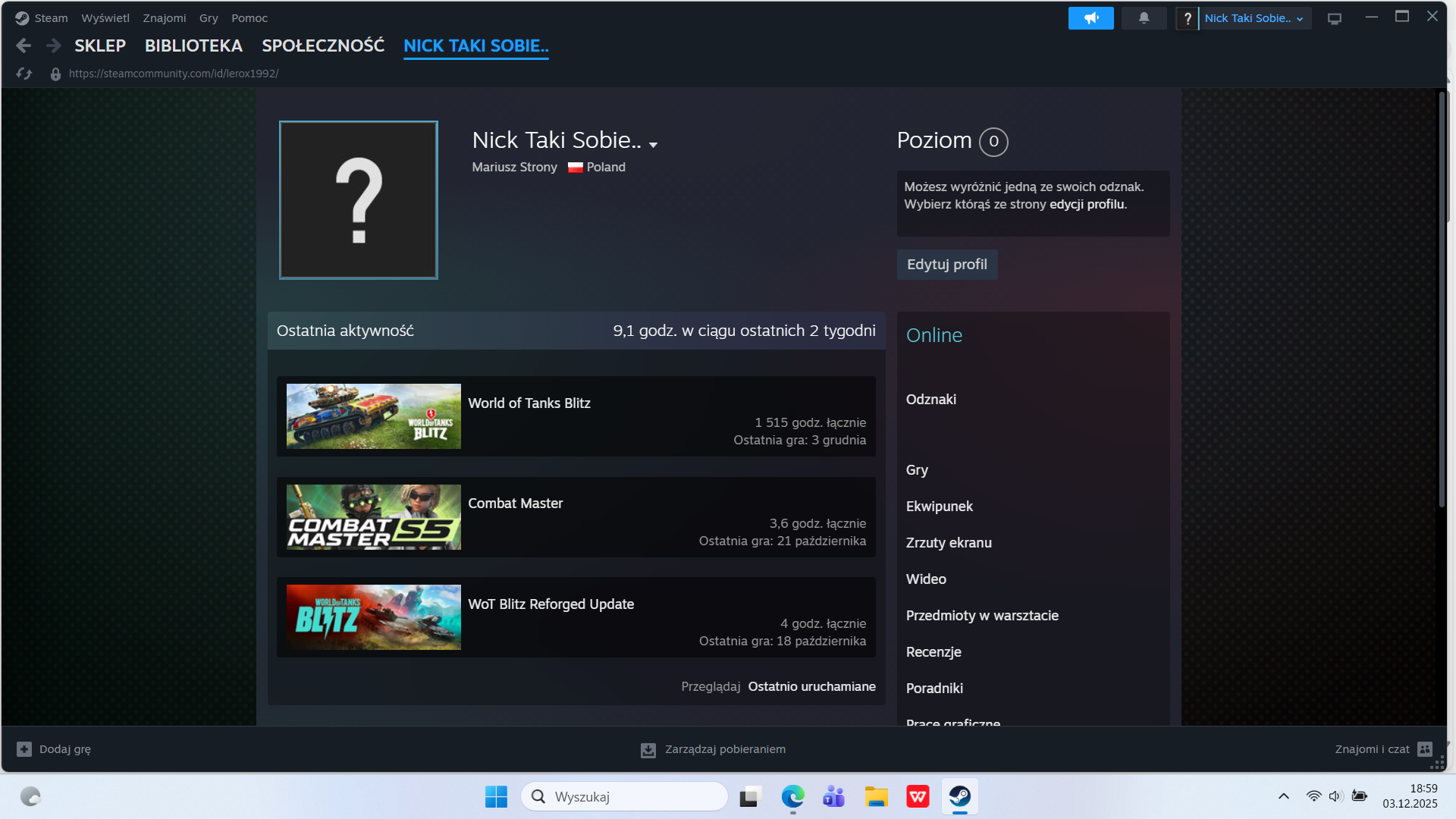
Task: Open the Znajomi i czat icon
Action: (x=1425, y=749)
